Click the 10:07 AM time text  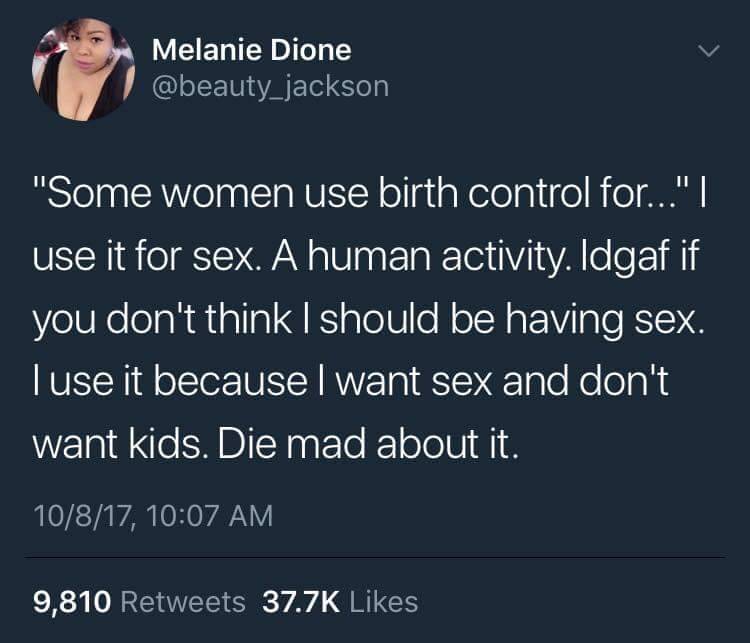[210, 516]
